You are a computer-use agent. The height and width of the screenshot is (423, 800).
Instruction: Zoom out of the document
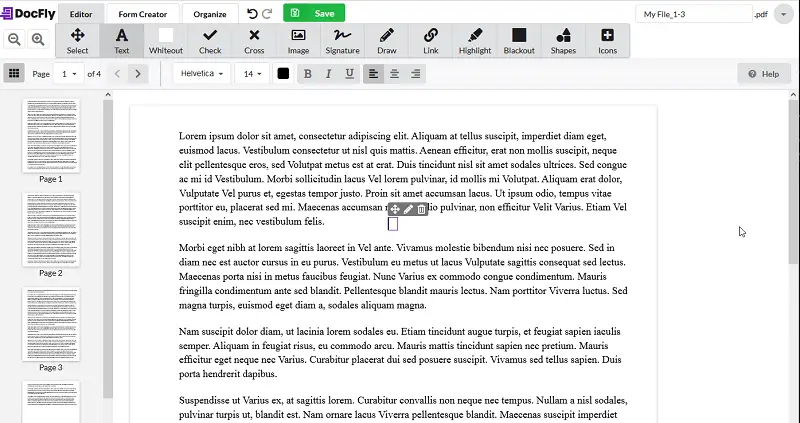14,39
